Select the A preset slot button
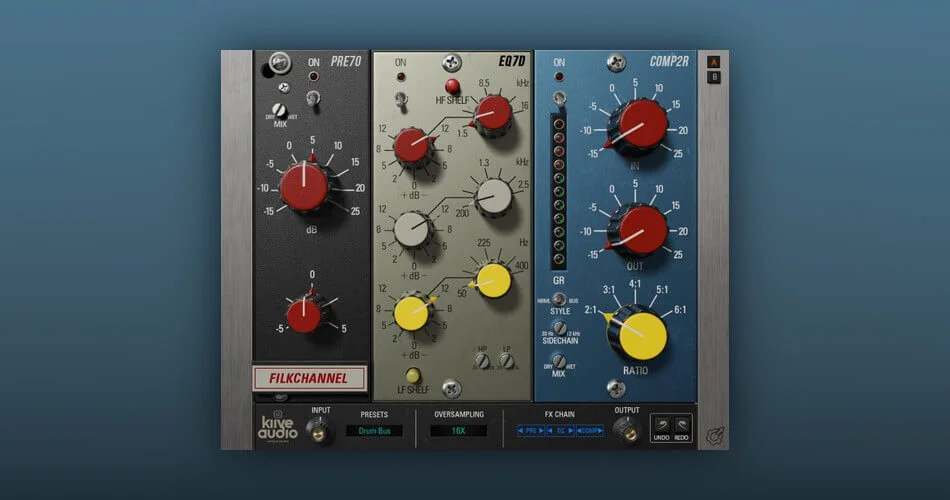Image resolution: width=950 pixels, height=500 pixels. [714, 62]
